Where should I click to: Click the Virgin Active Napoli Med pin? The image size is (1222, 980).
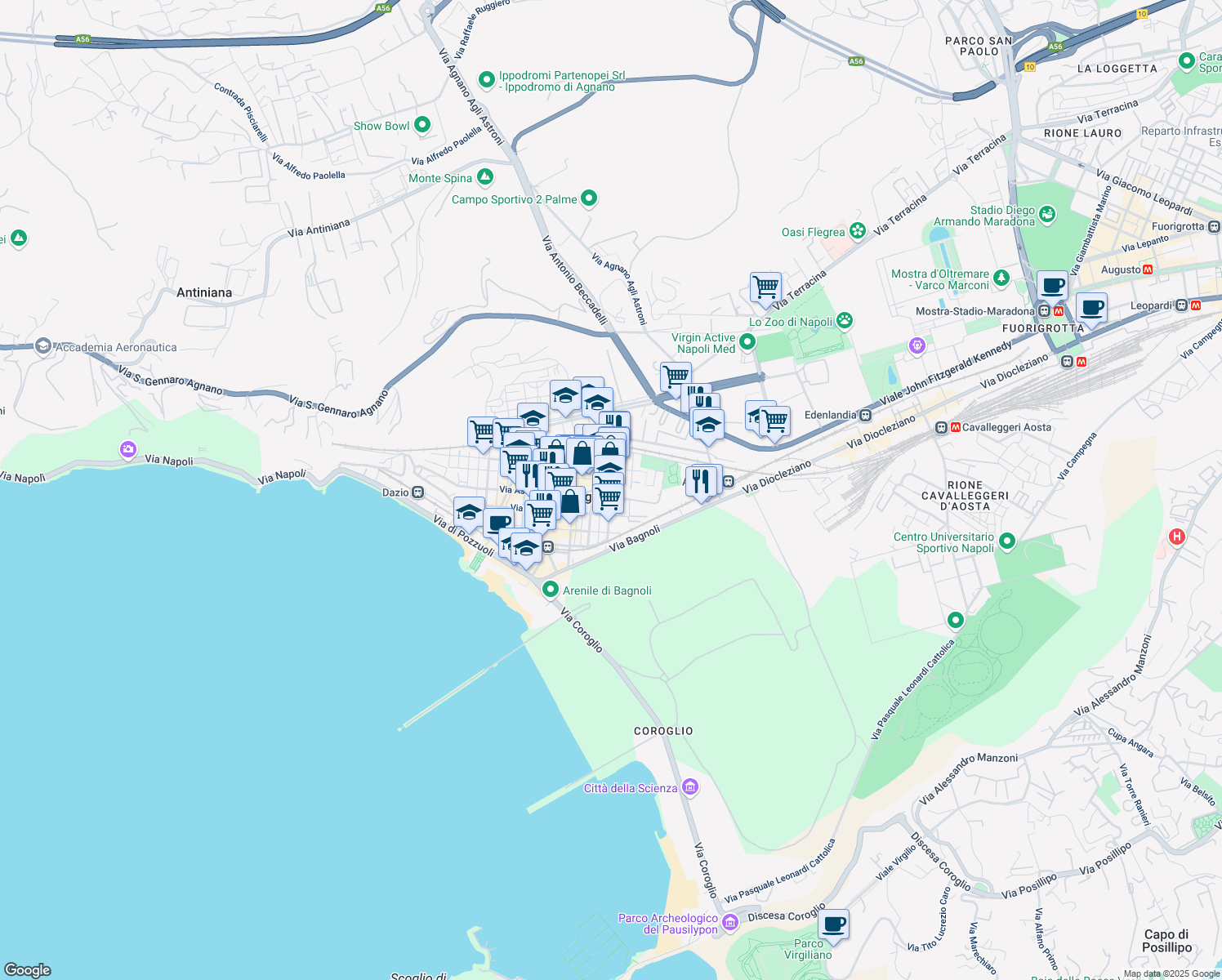(747, 342)
